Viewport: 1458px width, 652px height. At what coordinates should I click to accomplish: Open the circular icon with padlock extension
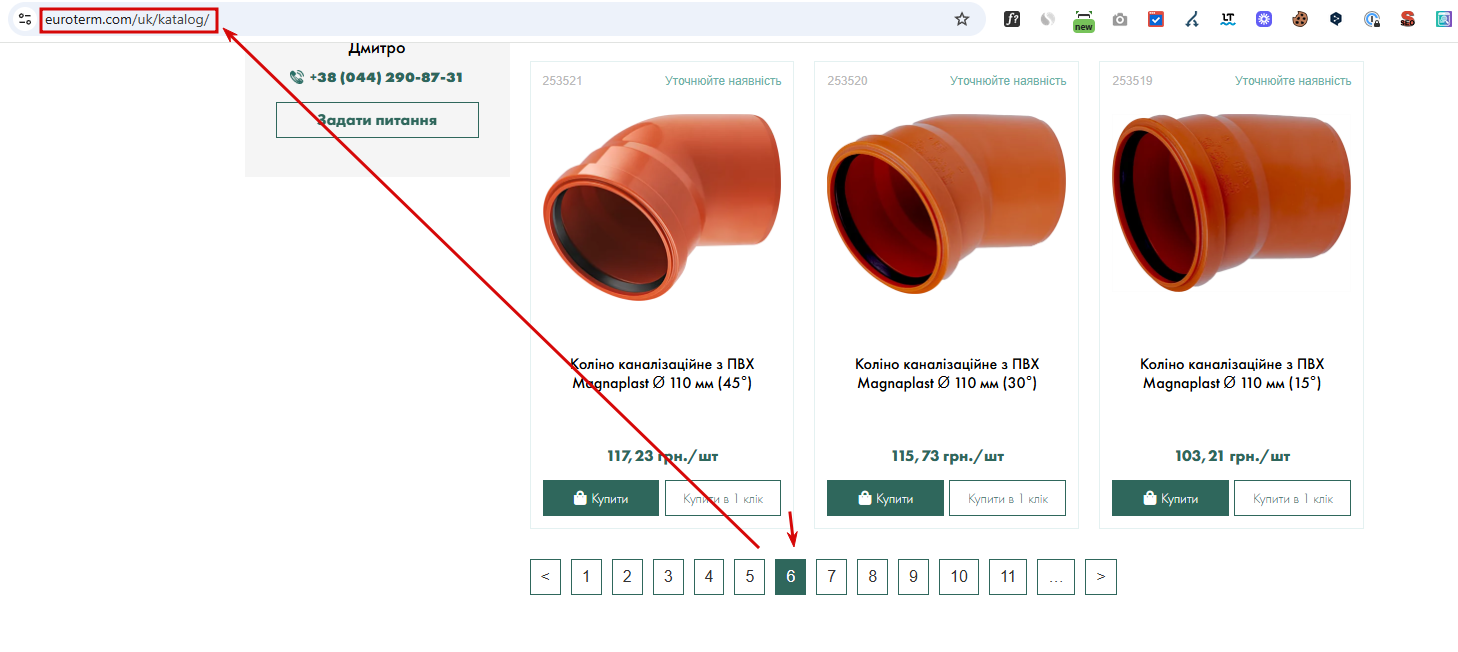coord(1372,19)
